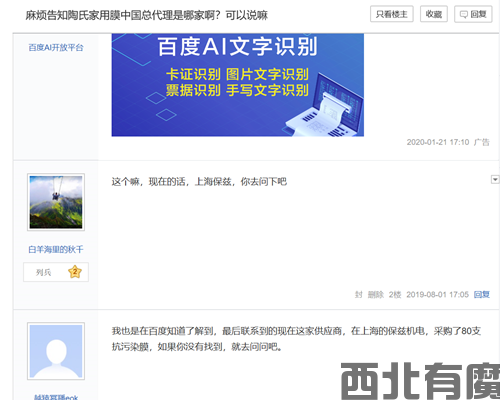This screenshot has width=500, height=400.
Task: Click the thread title 麻烦告知陶氏家用膜中国总代理
Action: (x=147, y=15)
